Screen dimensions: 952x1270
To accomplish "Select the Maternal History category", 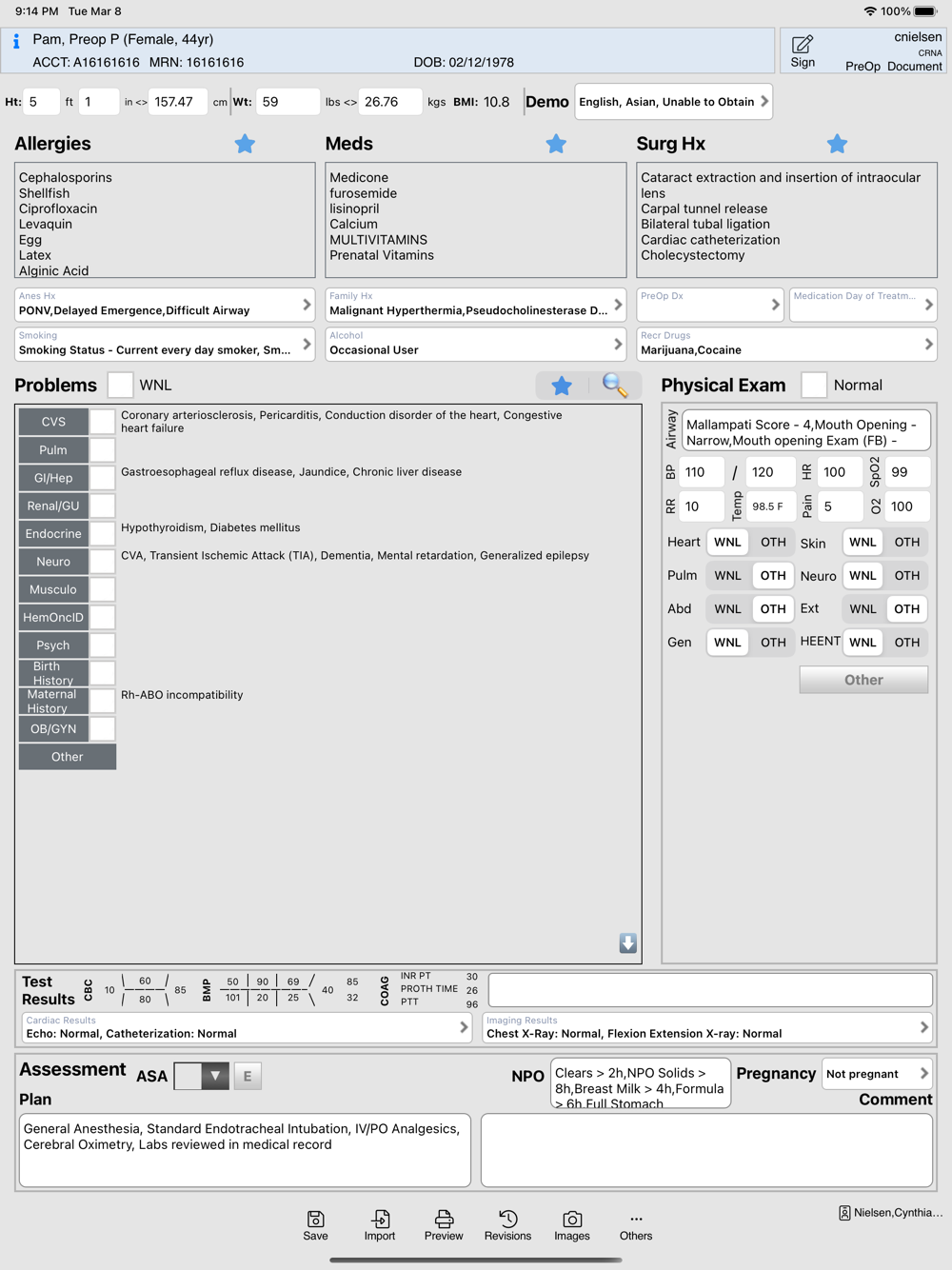I will [53, 701].
